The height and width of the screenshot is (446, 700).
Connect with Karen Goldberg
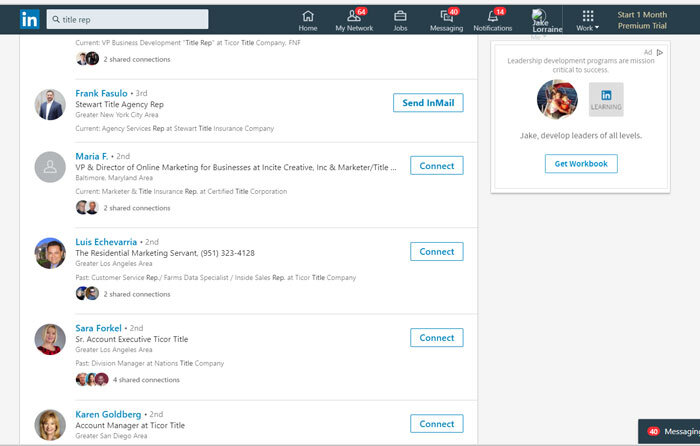[x=437, y=424]
